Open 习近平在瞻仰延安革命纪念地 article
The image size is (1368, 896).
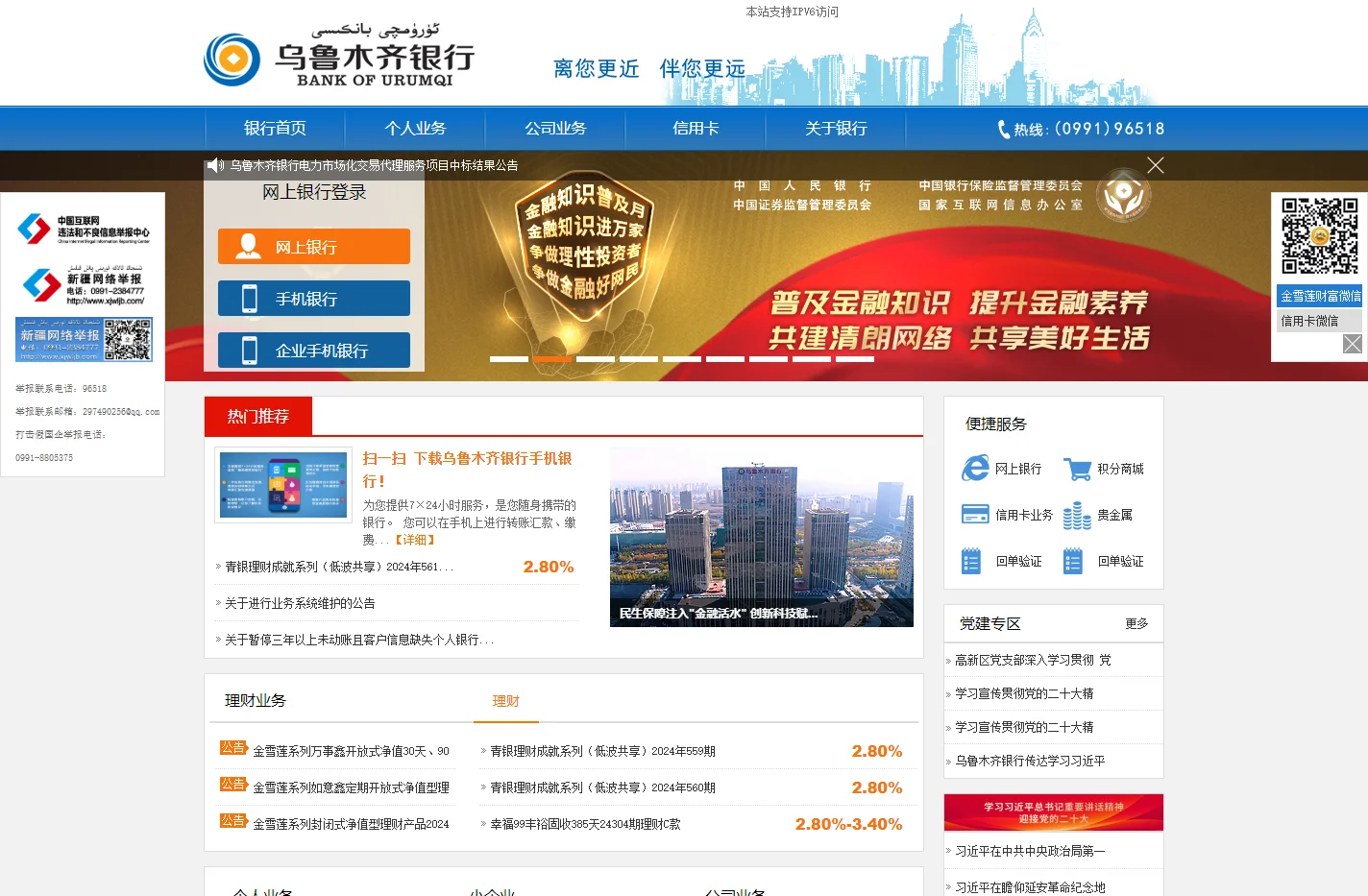1030,887
